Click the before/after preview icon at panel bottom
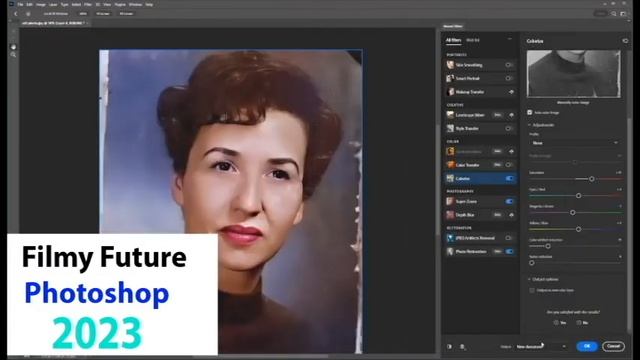Image resolution: width=640 pixels, height=360 pixels. coord(449,347)
